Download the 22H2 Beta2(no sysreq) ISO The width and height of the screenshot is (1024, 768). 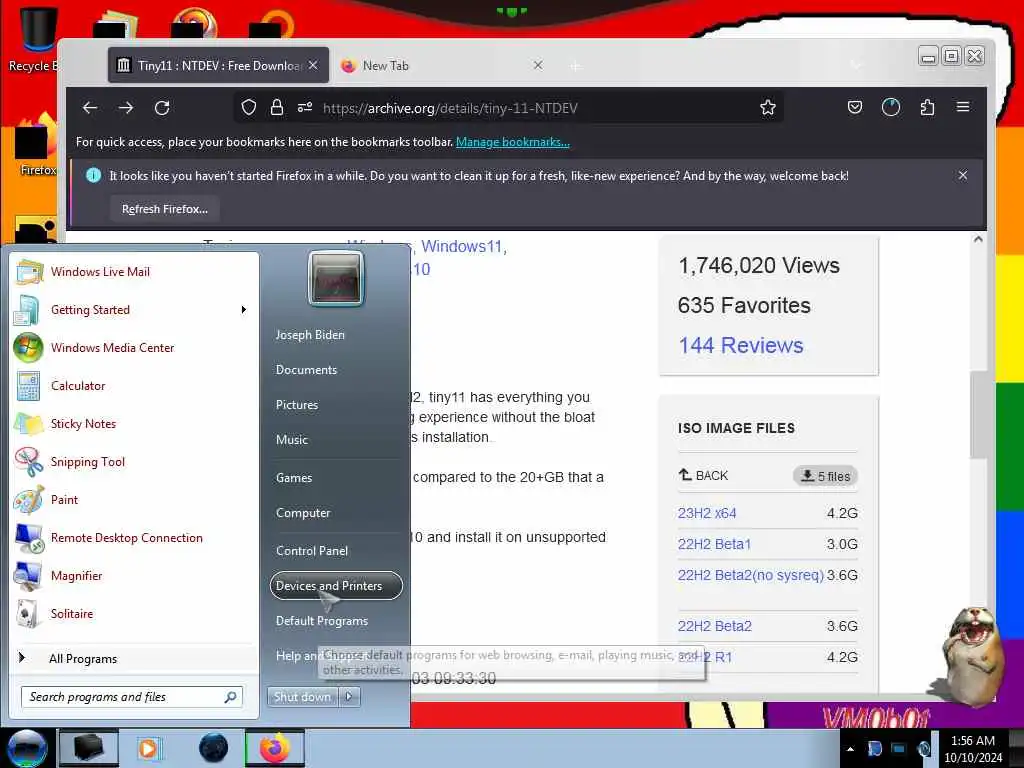pyautogui.click(x=750, y=575)
